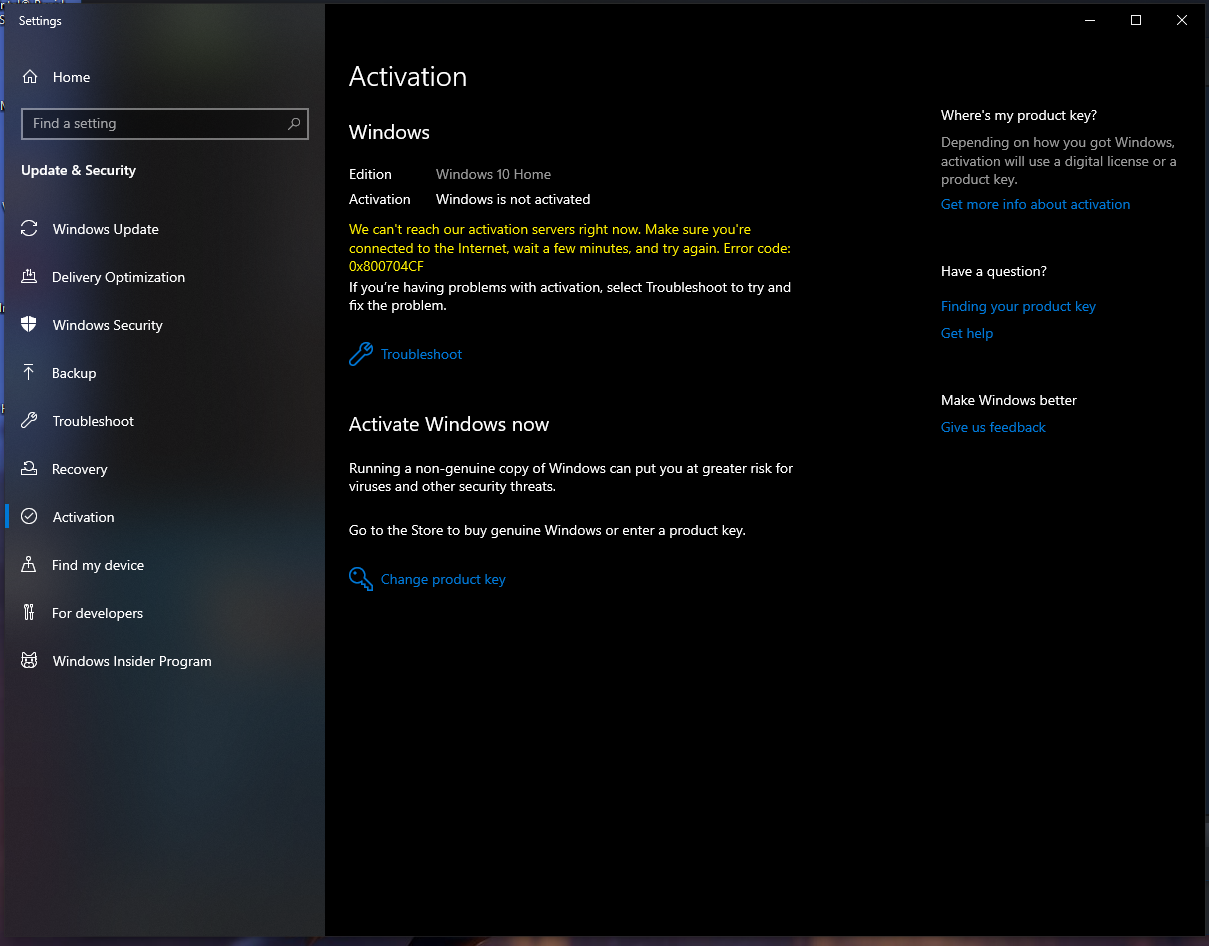Click the Backup upload arrow icon
The height and width of the screenshot is (946, 1209).
click(x=30, y=373)
